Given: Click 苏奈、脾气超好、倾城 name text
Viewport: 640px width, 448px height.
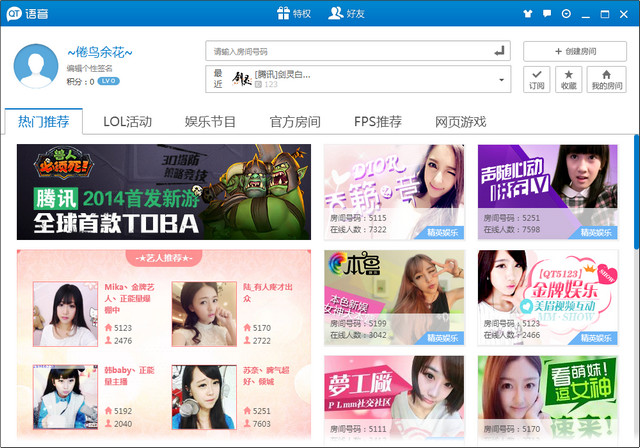Looking at the screenshot, I should pyautogui.click(x=266, y=376).
